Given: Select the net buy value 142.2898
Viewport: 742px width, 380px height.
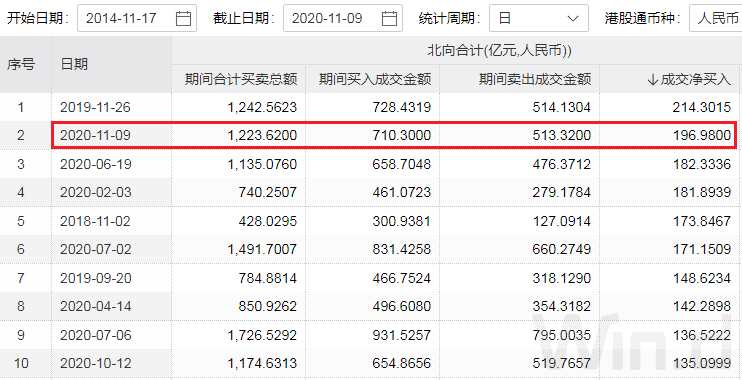Looking at the screenshot, I should (702, 306).
